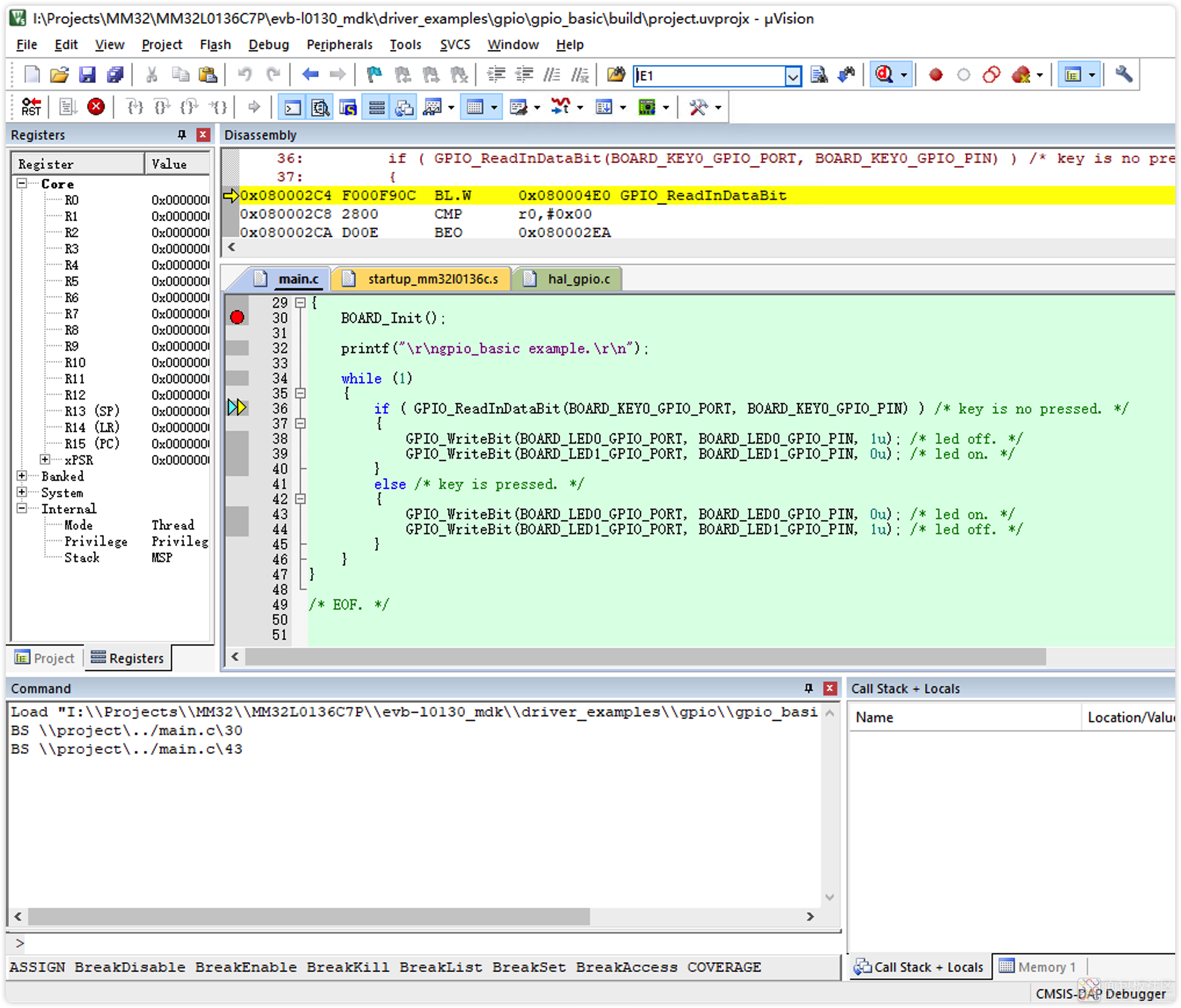1181x1008 pixels.
Task: Reset the CPU with RST icon
Action: click(x=31, y=107)
